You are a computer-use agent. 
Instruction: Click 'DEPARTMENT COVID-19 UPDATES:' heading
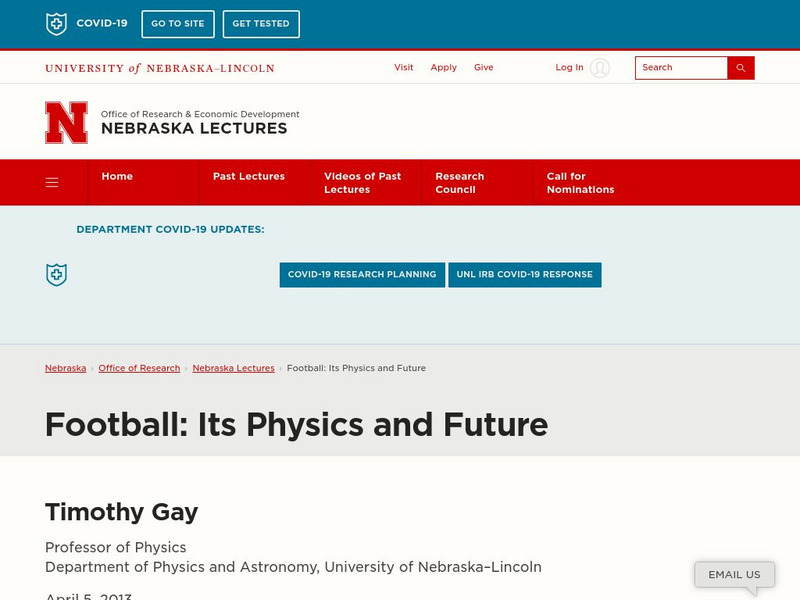tap(170, 230)
